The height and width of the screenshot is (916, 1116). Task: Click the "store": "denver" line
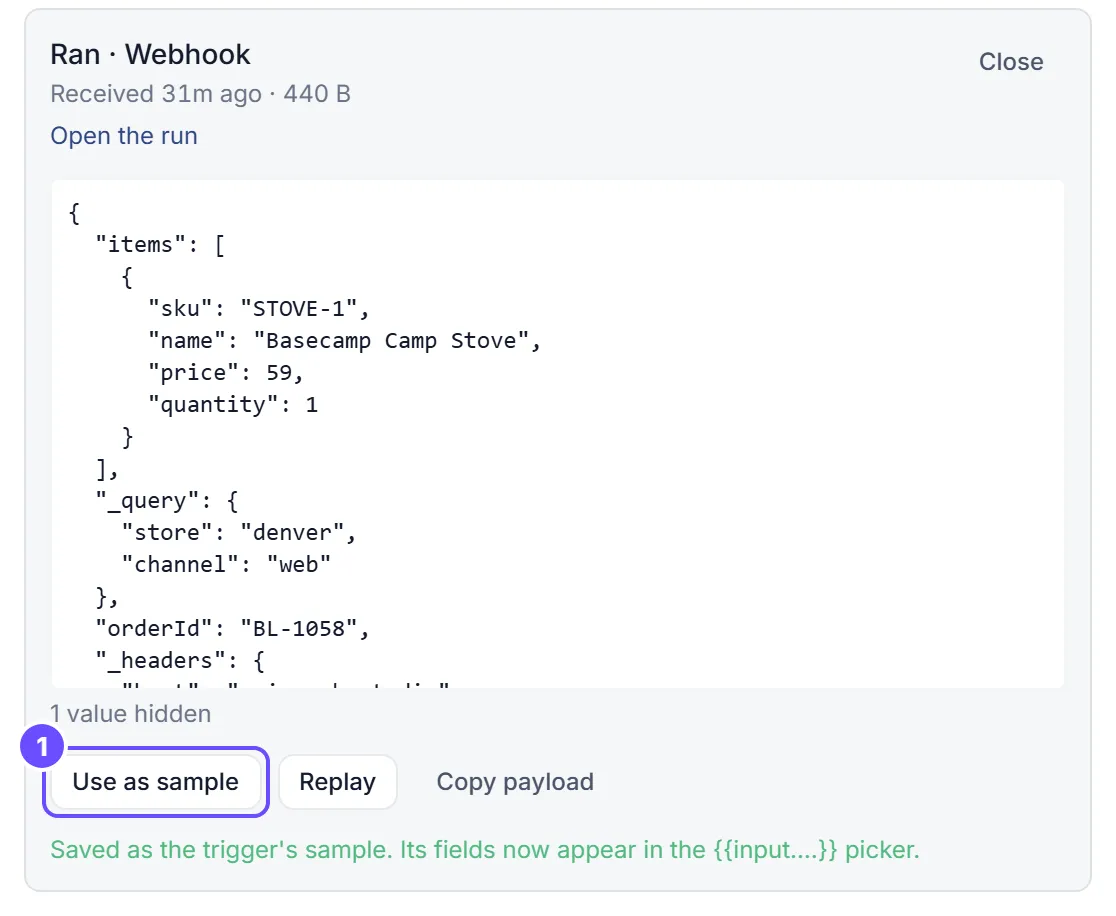point(238,533)
